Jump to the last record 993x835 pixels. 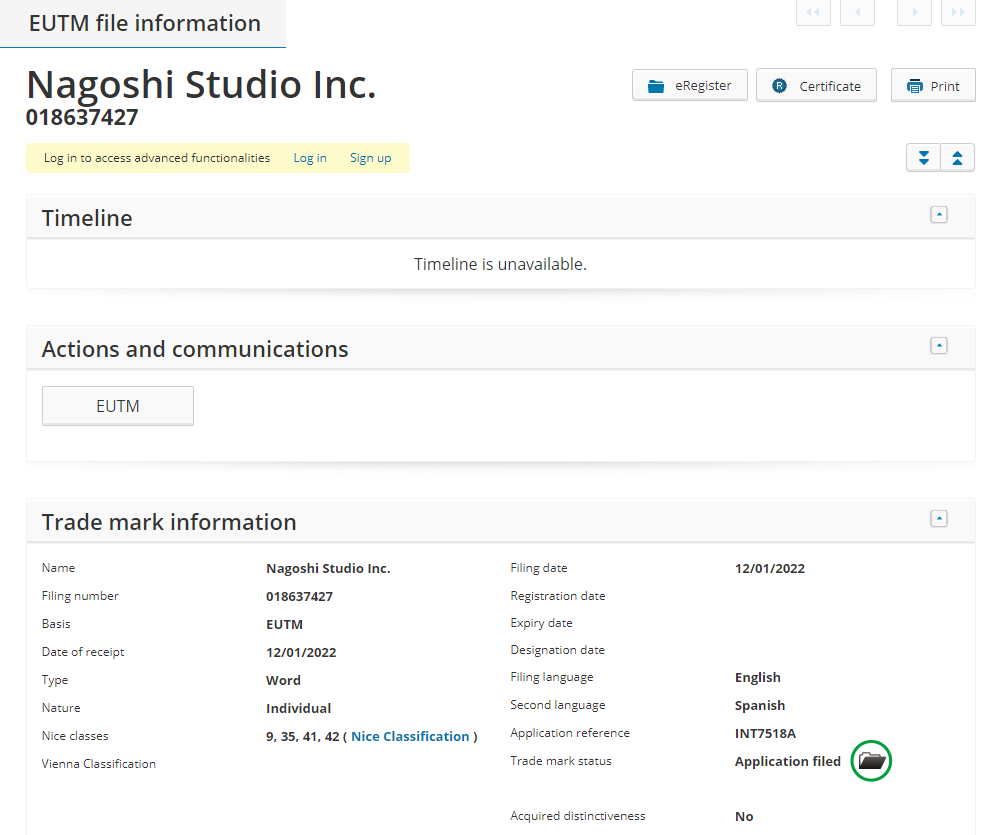[x=958, y=12]
